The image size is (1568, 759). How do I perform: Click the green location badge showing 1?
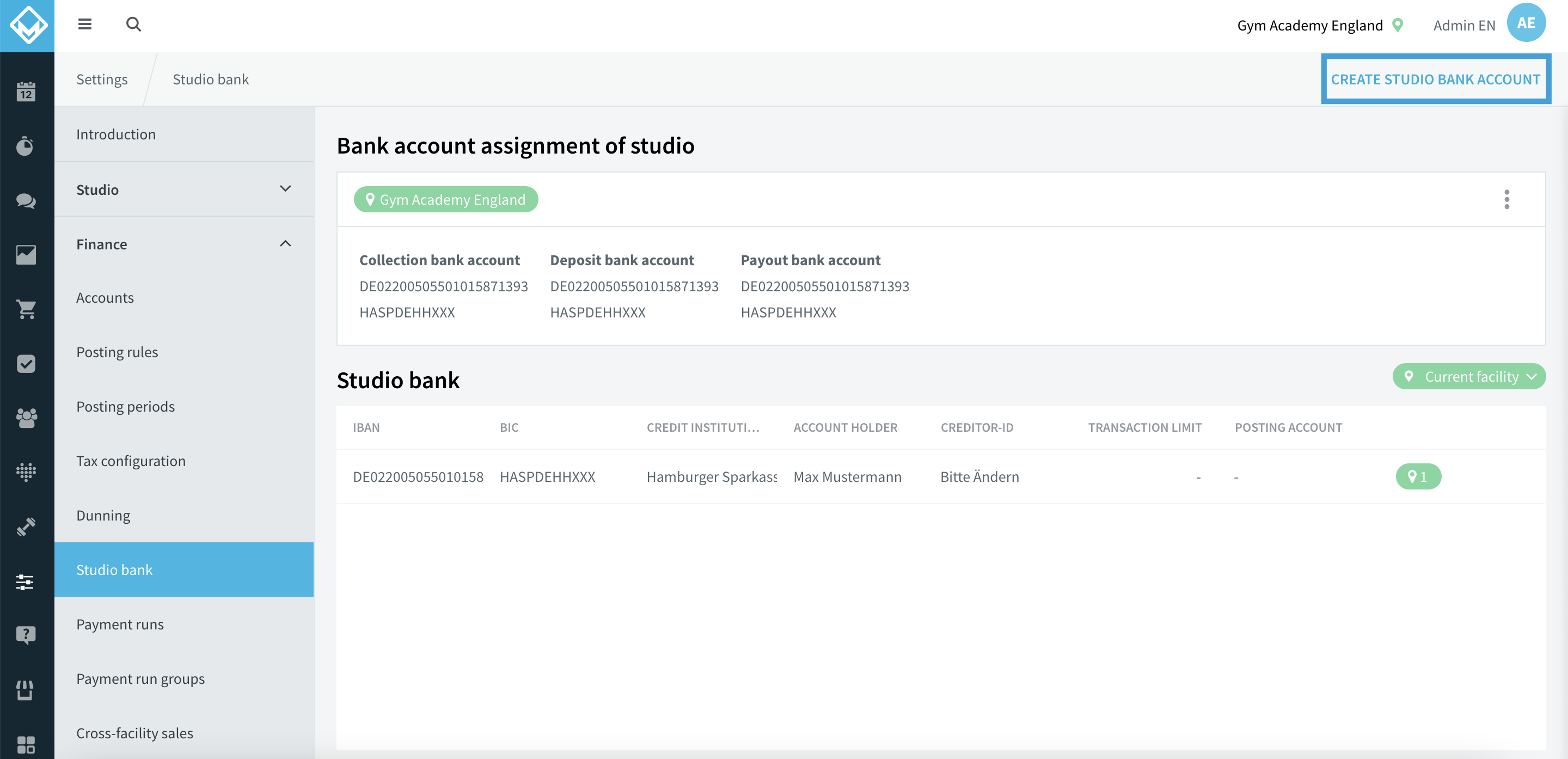click(1418, 476)
